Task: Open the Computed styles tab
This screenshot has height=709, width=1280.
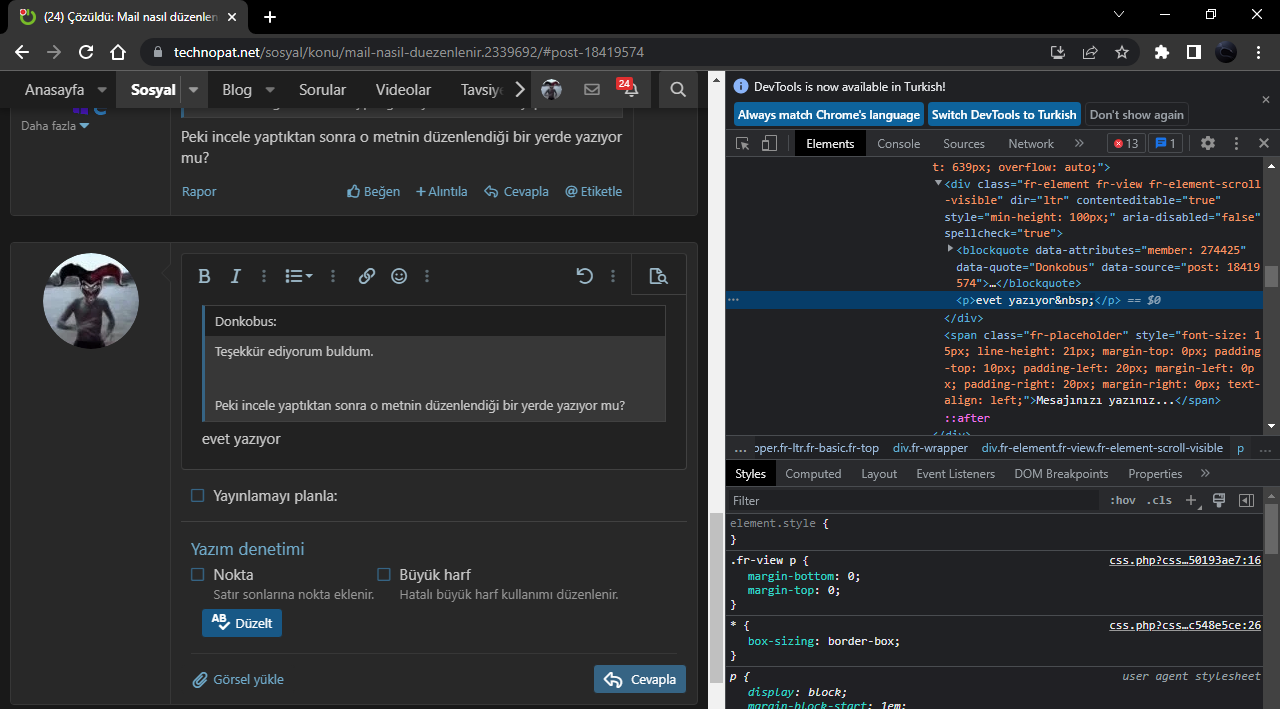Action: (x=813, y=473)
